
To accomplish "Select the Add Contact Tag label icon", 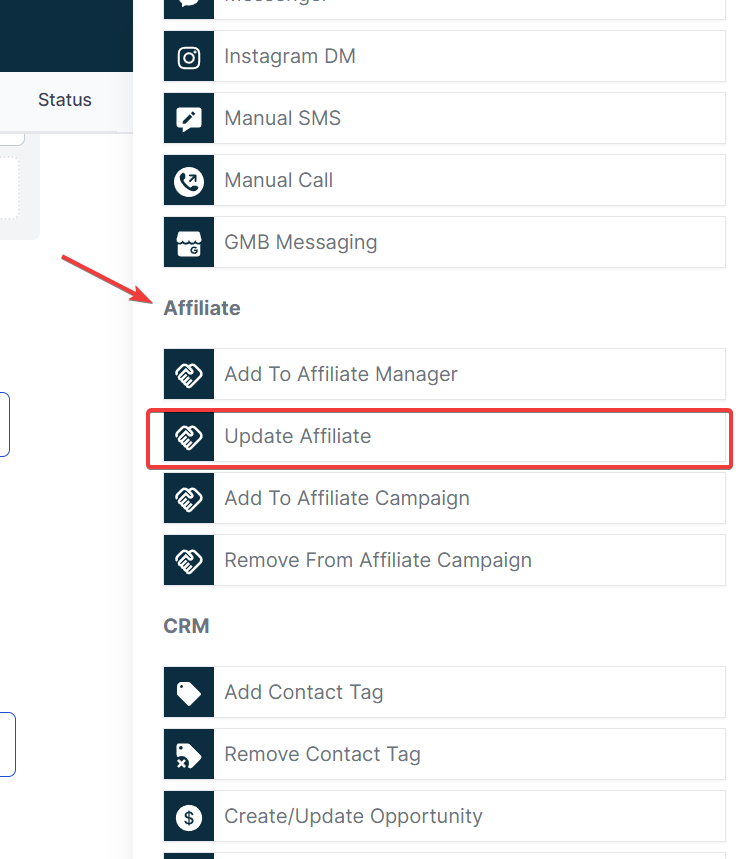I will (188, 692).
